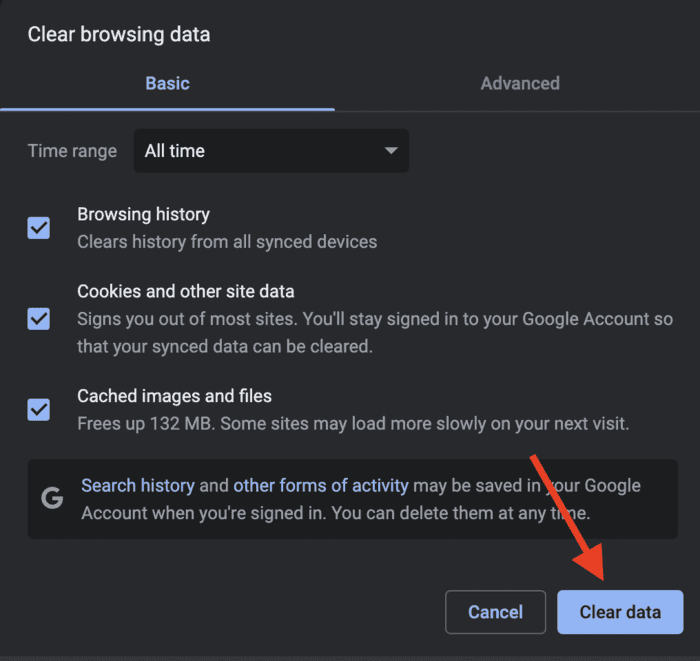The image size is (700, 661).
Task: Open the Search history link
Action: [138, 486]
